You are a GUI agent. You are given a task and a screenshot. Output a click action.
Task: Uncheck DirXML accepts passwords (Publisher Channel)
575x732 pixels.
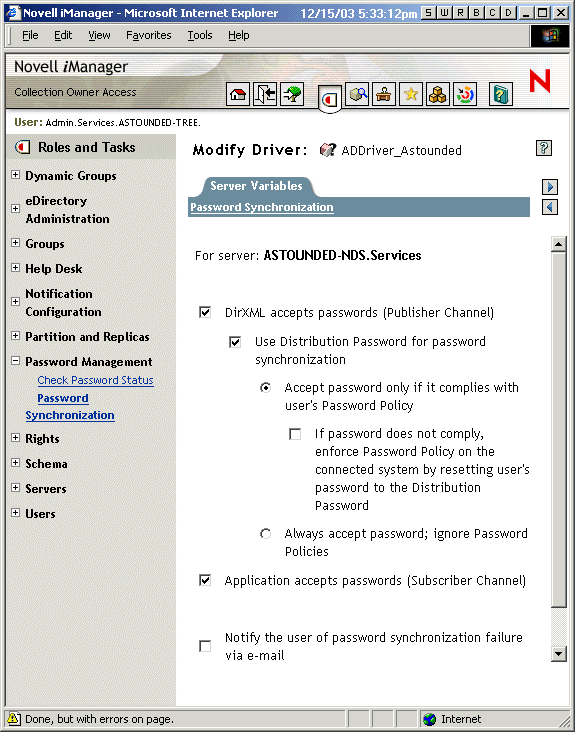click(x=205, y=312)
